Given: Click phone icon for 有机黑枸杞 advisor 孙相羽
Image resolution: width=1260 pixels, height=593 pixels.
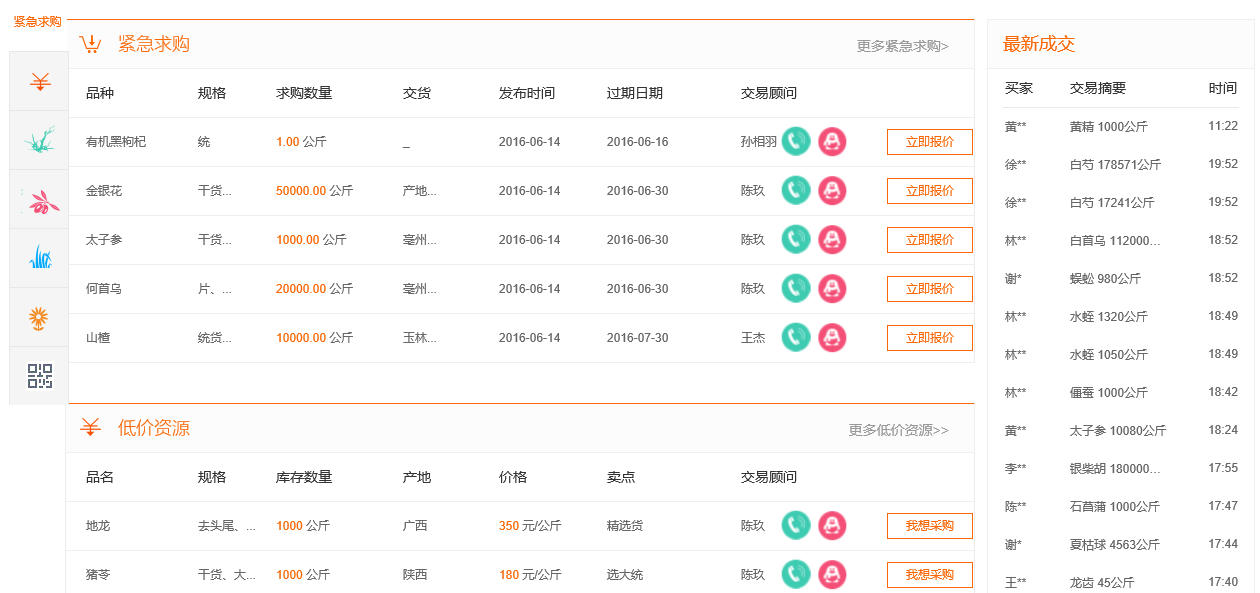Looking at the screenshot, I should (796, 142).
